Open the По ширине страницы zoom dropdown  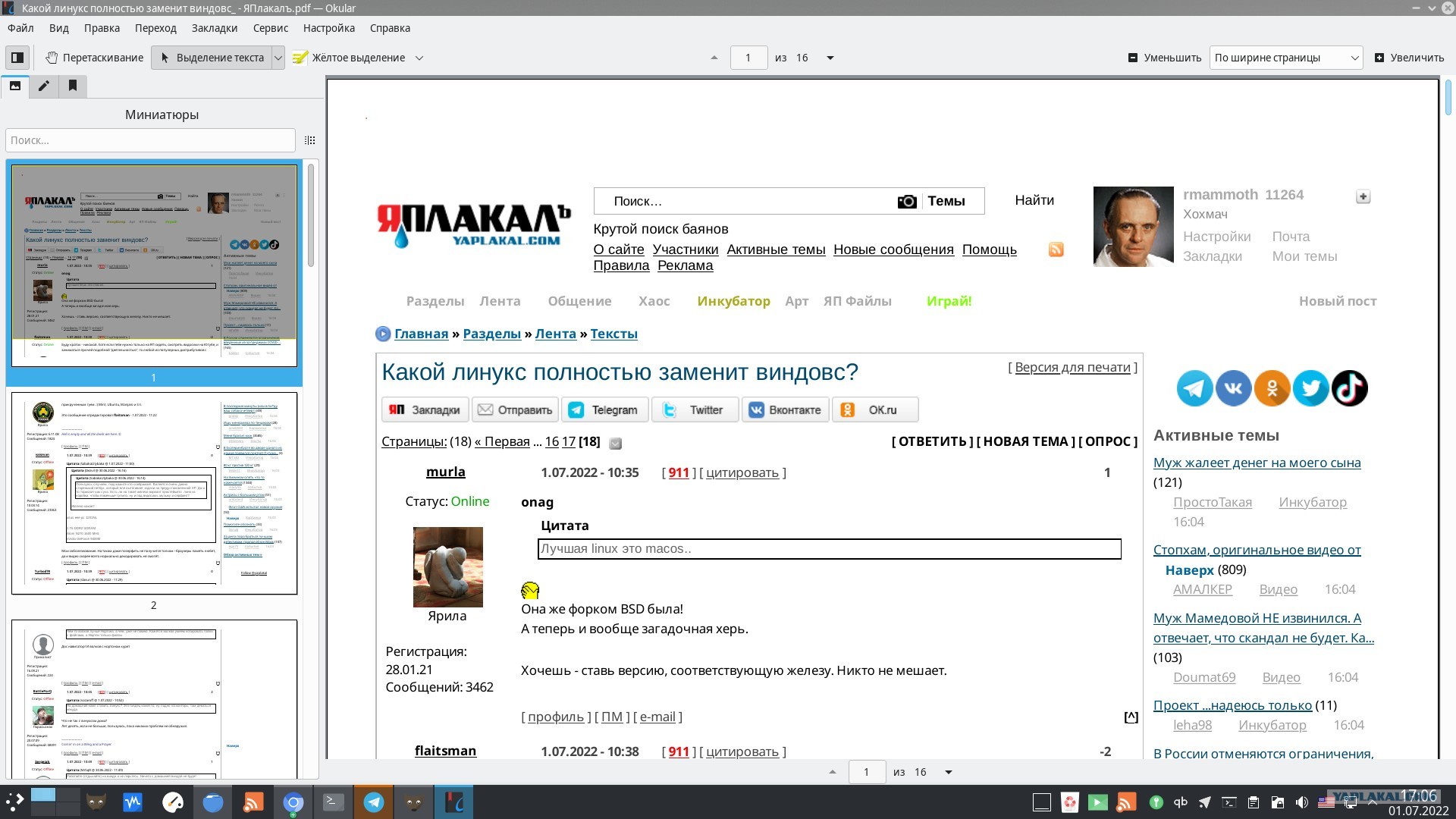coord(1286,58)
